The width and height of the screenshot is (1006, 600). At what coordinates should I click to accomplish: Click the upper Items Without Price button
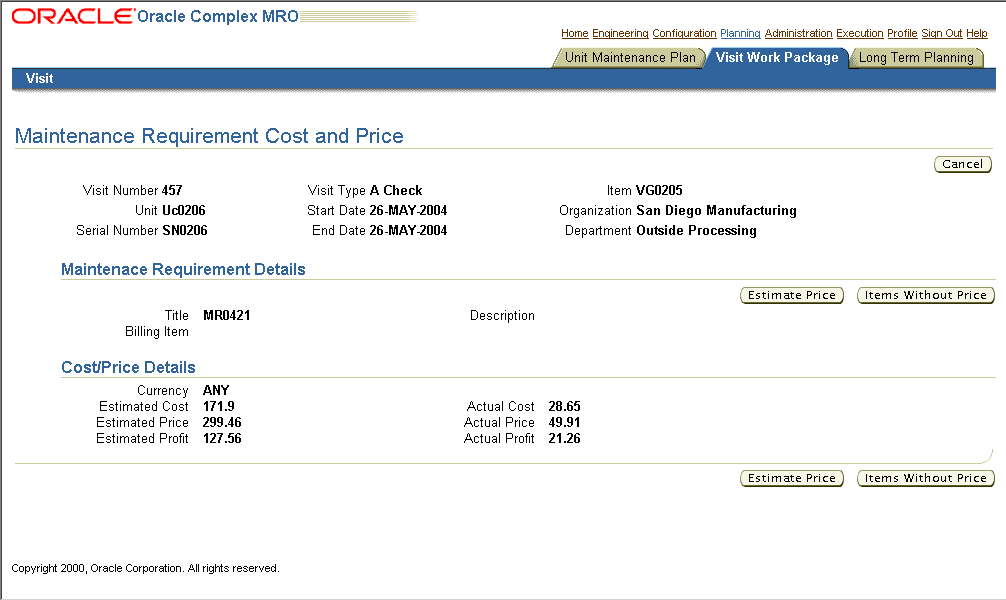click(x=926, y=295)
